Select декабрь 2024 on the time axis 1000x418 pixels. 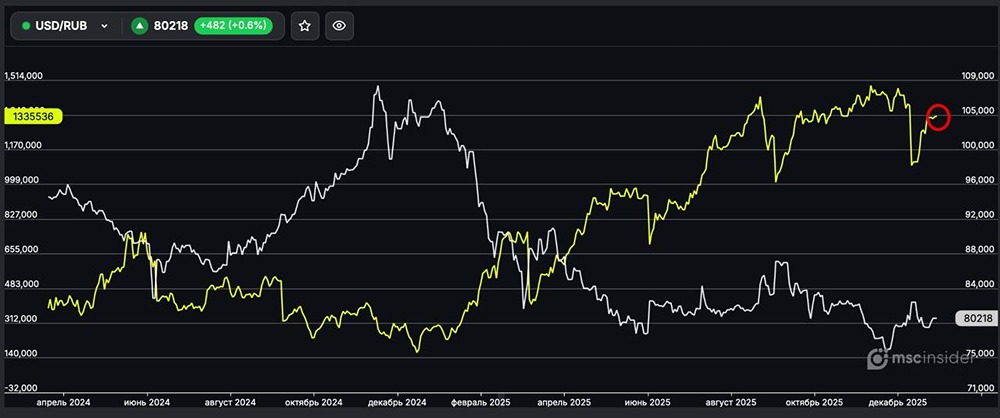398,402
